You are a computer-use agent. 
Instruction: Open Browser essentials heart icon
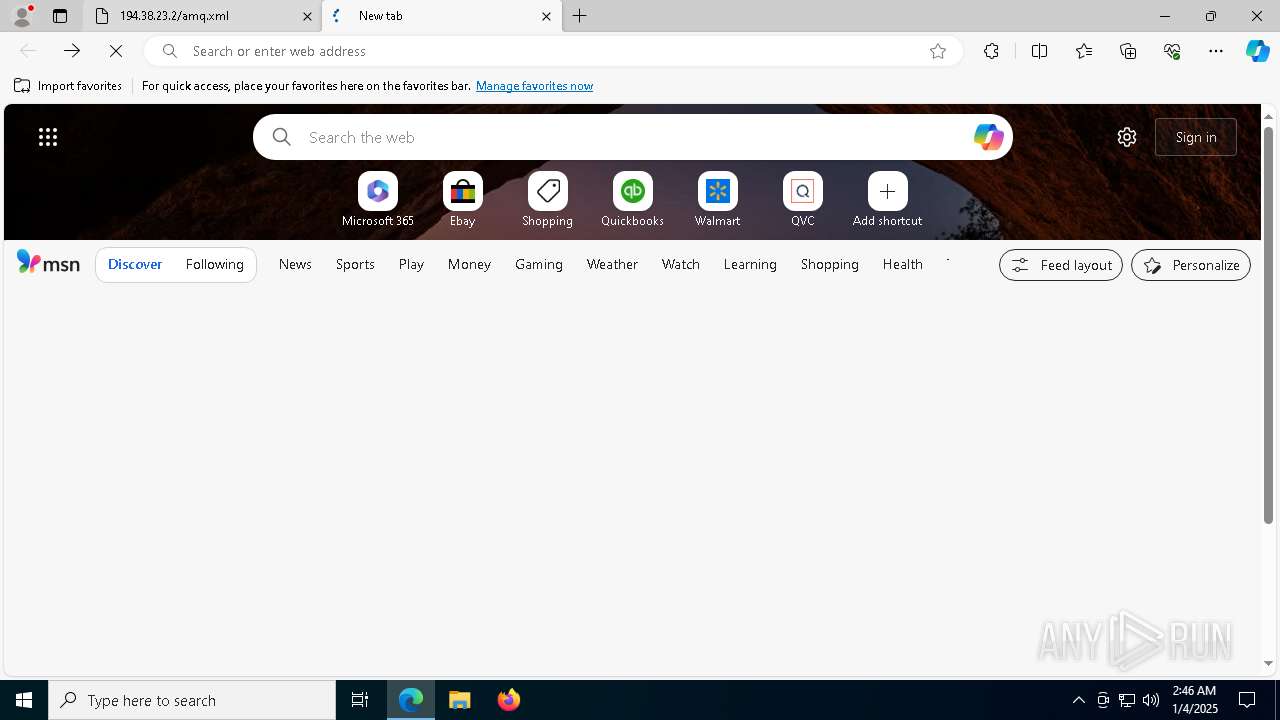(1172, 51)
